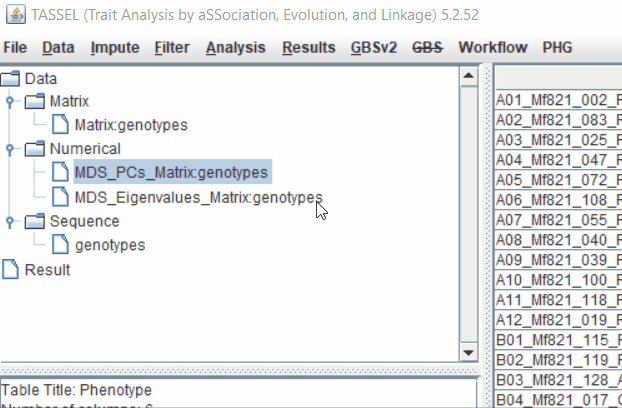622x408 pixels.
Task: Select the Matrix folder label
Action: click(x=69, y=101)
